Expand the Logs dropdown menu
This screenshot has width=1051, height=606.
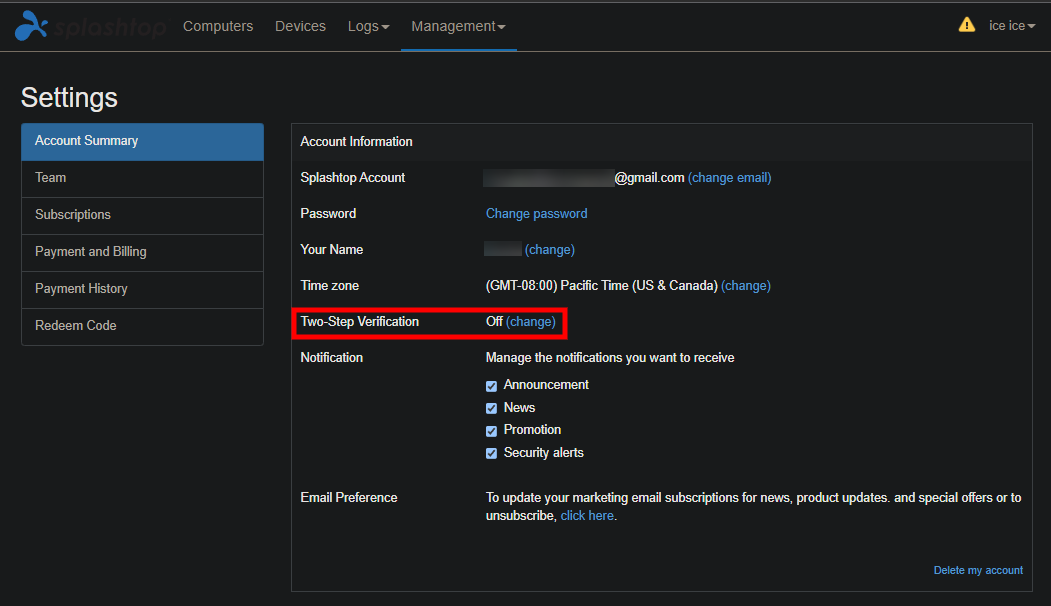[368, 26]
